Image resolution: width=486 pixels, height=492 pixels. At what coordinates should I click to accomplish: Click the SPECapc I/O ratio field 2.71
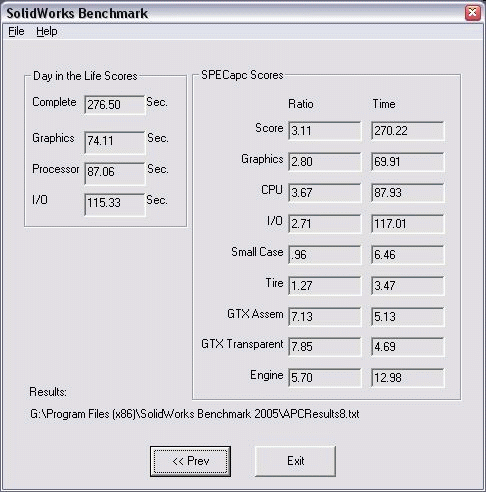325,224
